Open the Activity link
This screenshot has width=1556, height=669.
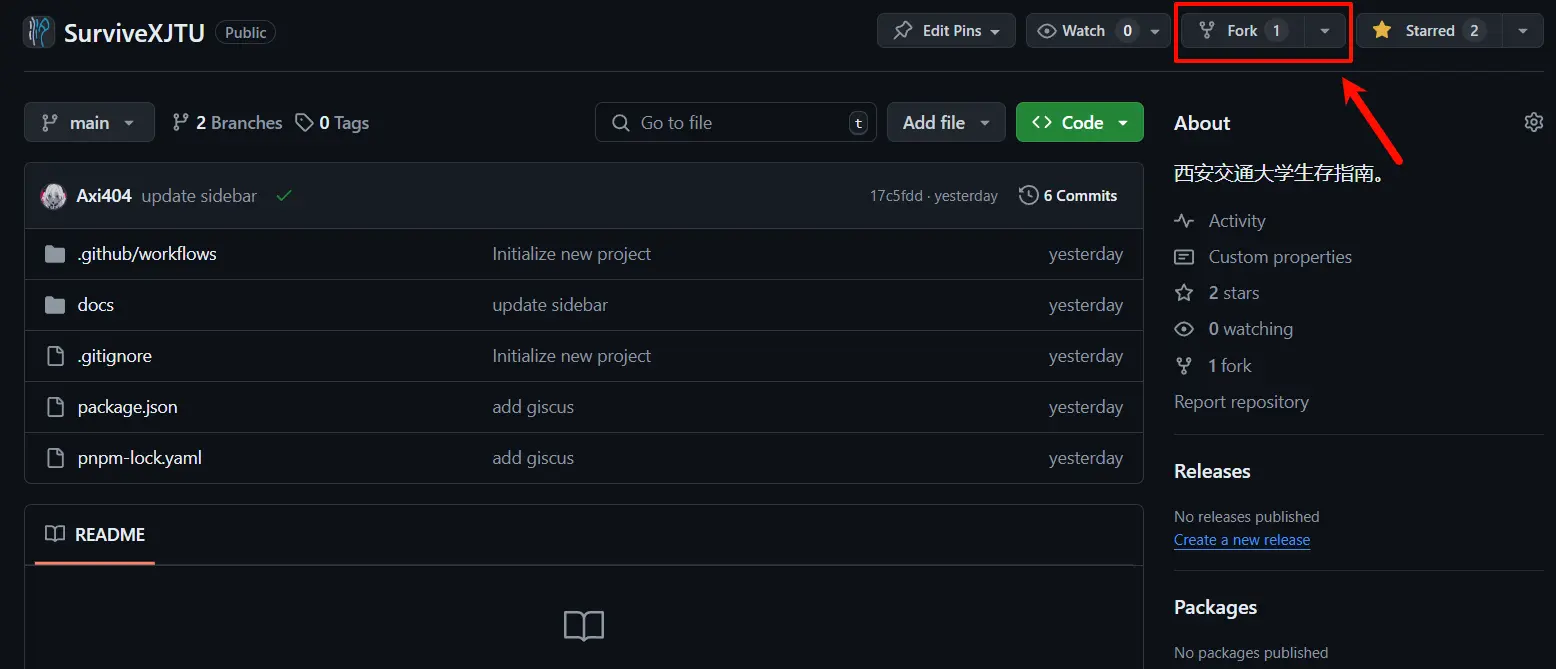click(1237, 221)
